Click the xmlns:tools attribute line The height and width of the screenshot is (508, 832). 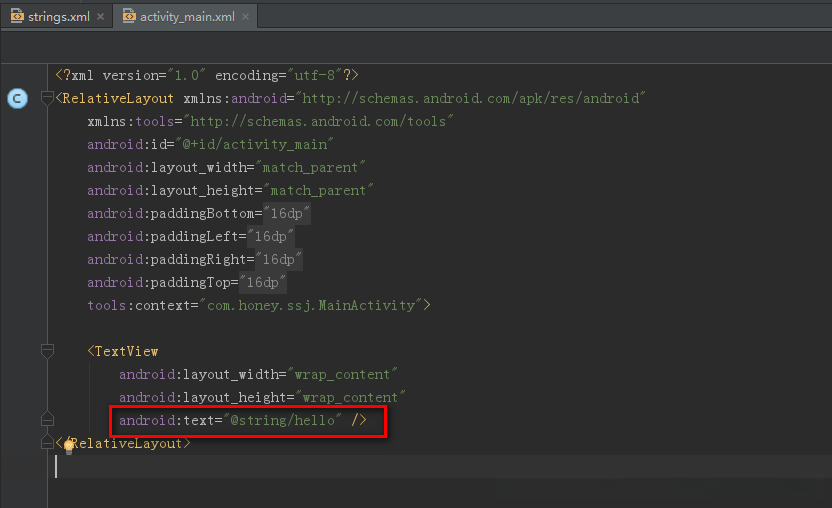pyautogui.click(x=270, y=122)
